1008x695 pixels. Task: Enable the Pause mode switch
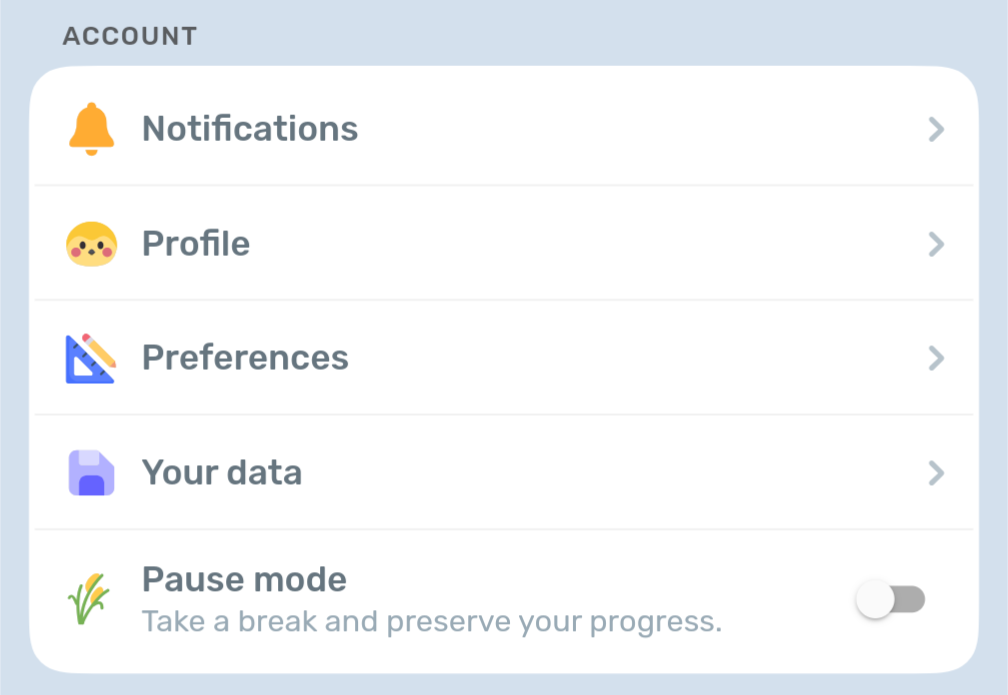coord(890,600)
